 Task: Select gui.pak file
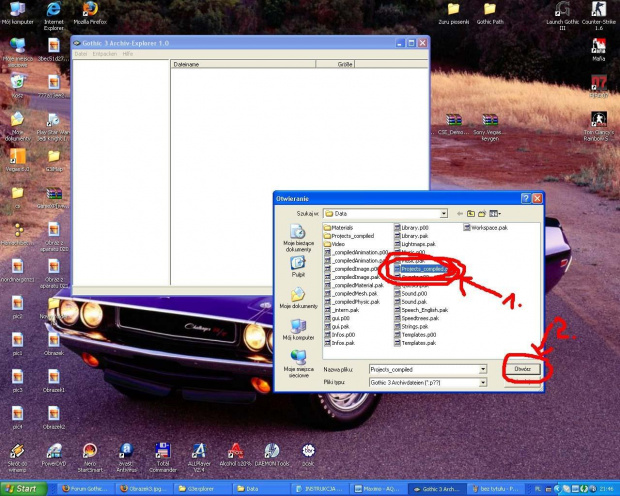tap(337, 326)
